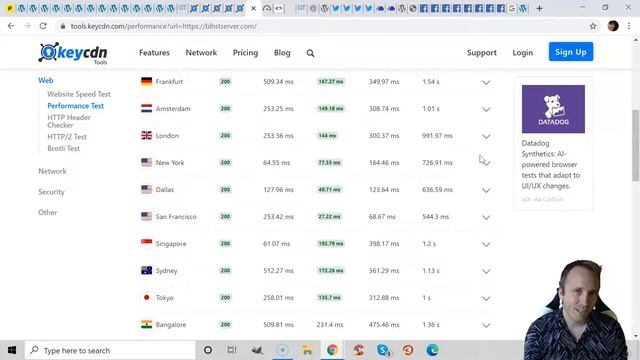This screenshot has height=360, width=640.
Task: Click the Datadog Synthetics ad text
Action: pyautogui.click(x=551, y=164)
